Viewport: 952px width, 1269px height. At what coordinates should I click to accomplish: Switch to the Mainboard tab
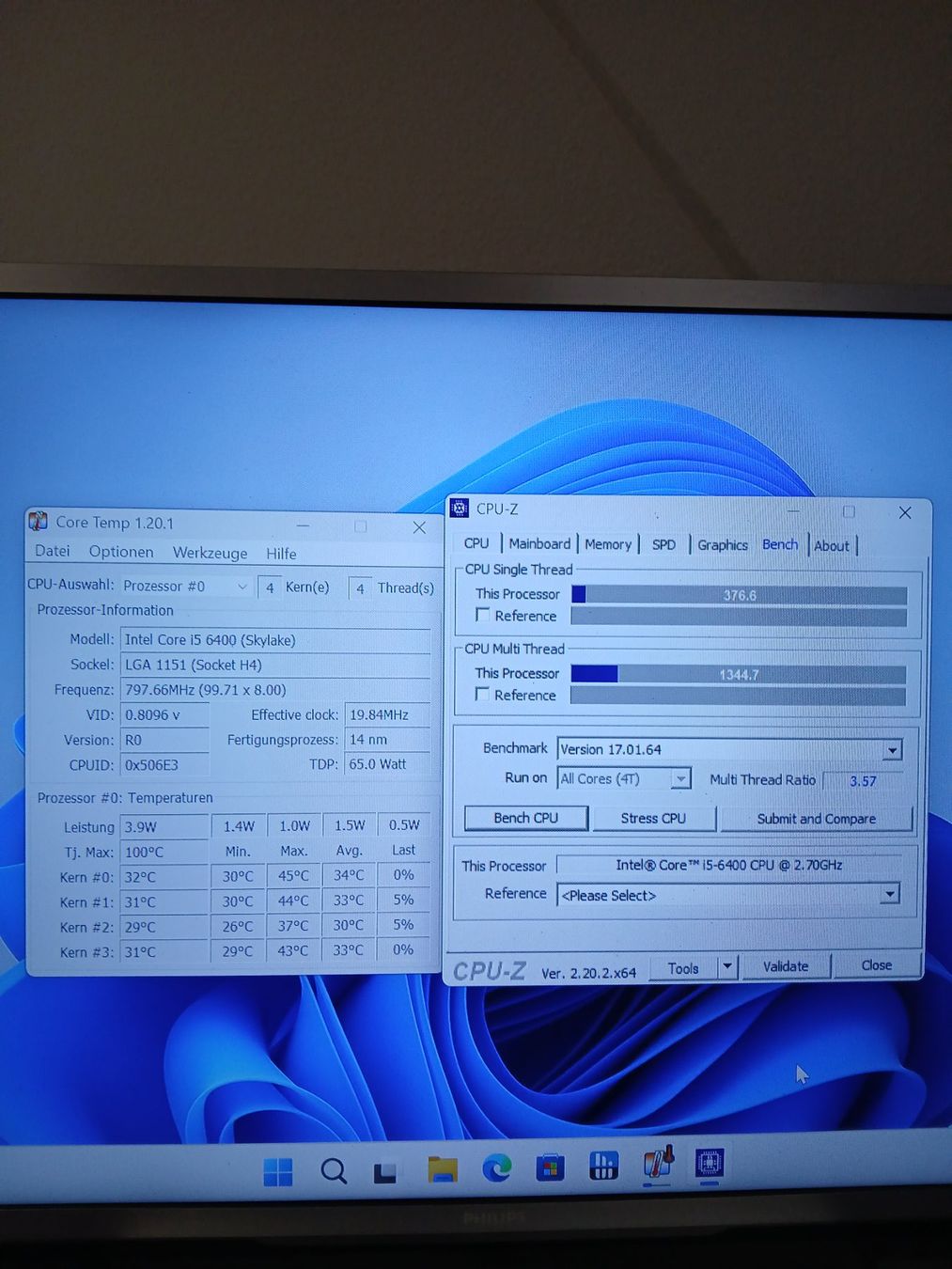(x=539, y=543)
